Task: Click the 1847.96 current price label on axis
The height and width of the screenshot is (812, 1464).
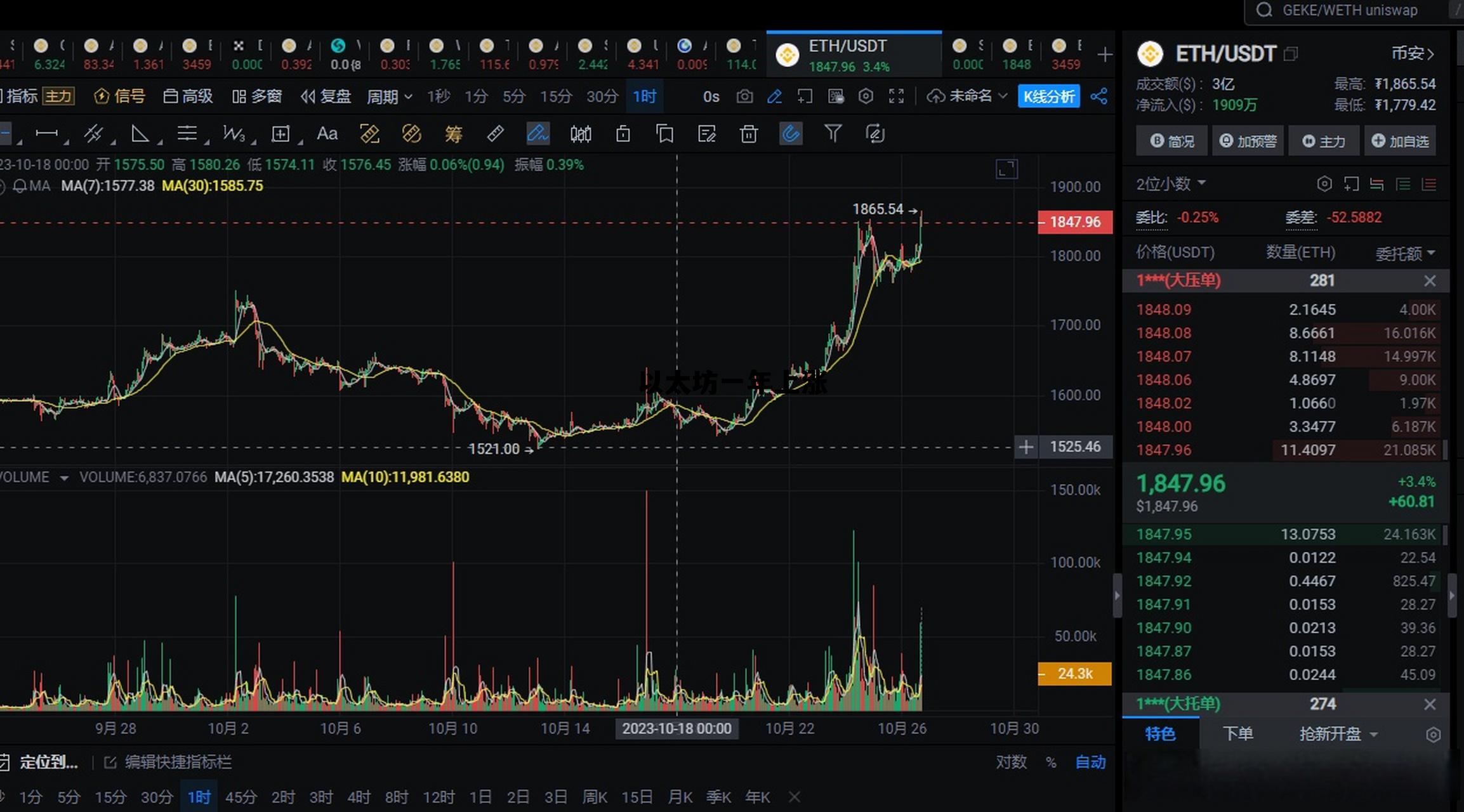Action: coord(1075,222)
